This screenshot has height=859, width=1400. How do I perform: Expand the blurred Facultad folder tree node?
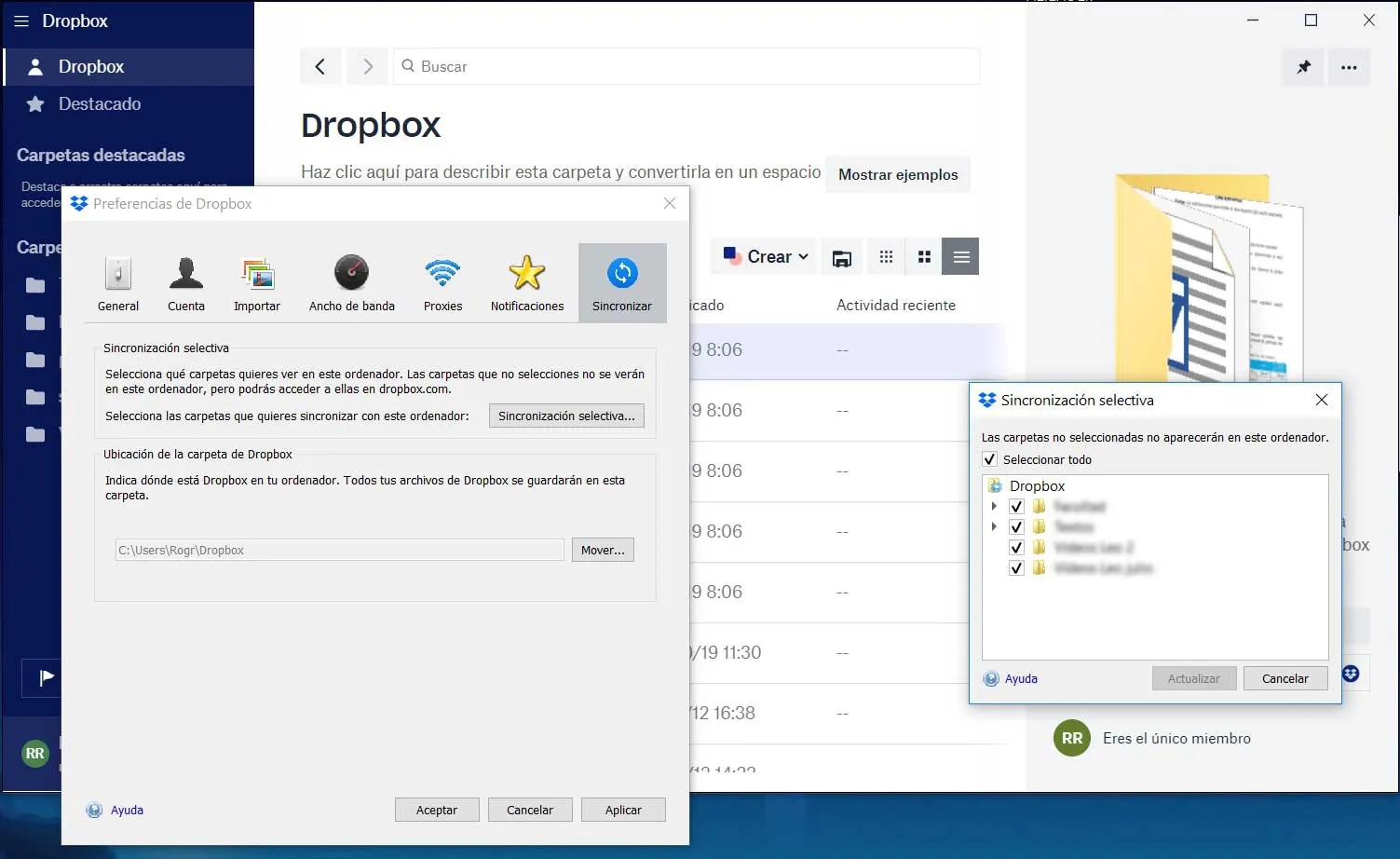tap(994, 506)
